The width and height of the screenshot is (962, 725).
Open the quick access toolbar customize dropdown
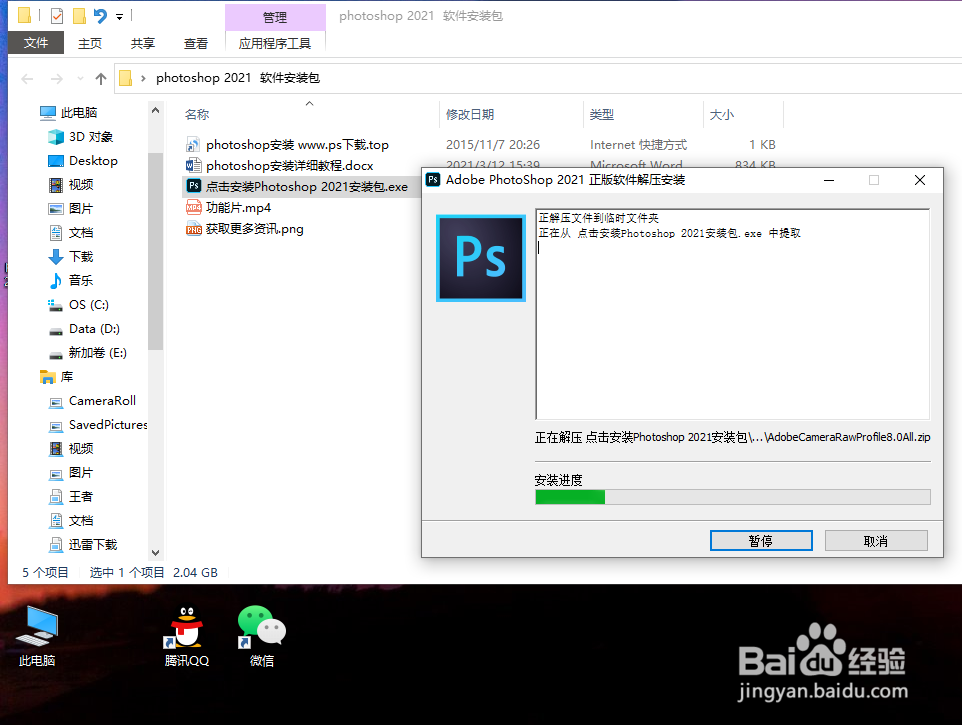120,17
